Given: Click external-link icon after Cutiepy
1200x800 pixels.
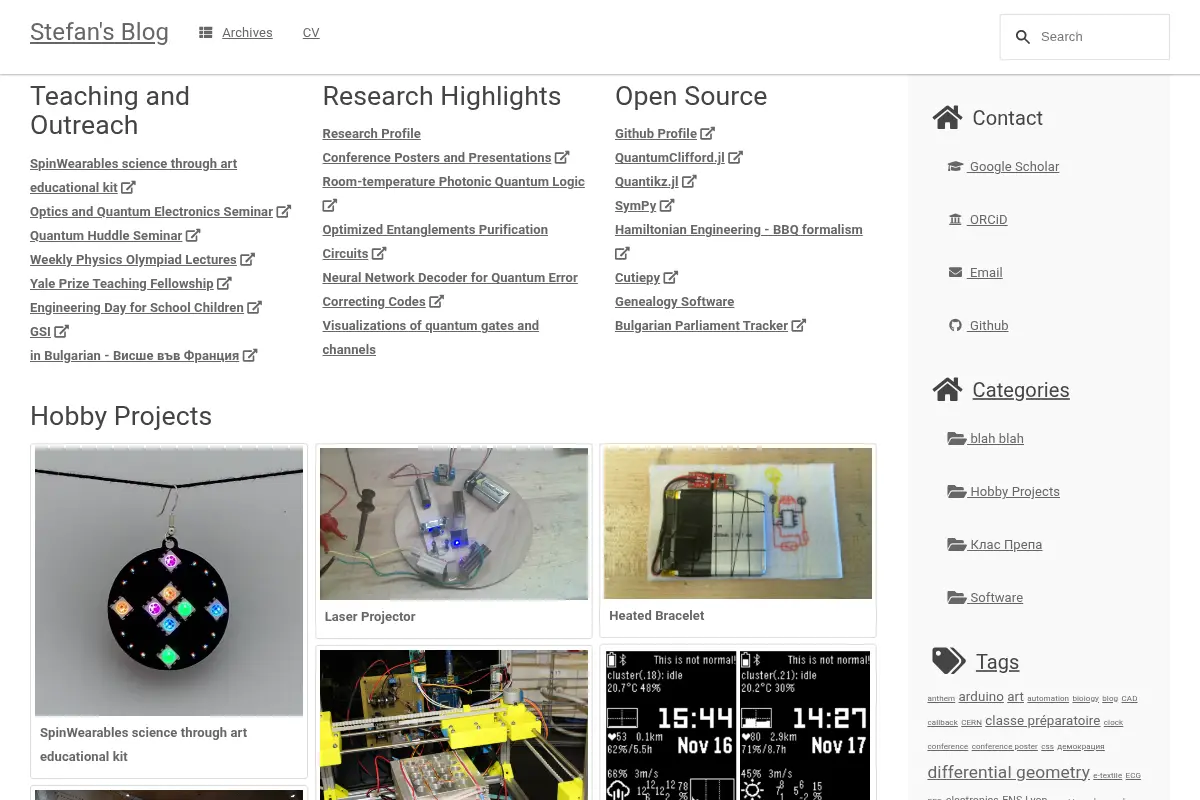Looking at the screenshot, I should pyautogui.click(x=671, y=277).
